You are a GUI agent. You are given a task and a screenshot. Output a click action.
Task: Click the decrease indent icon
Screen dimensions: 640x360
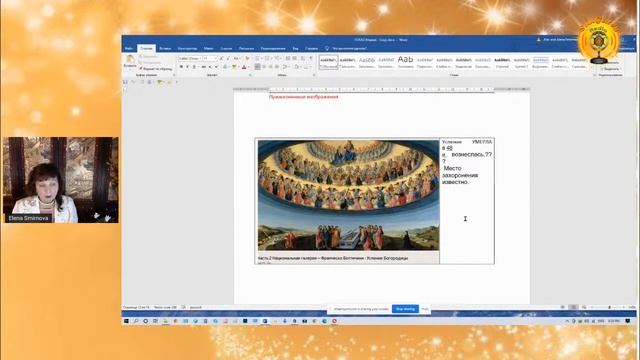[288, 58]
